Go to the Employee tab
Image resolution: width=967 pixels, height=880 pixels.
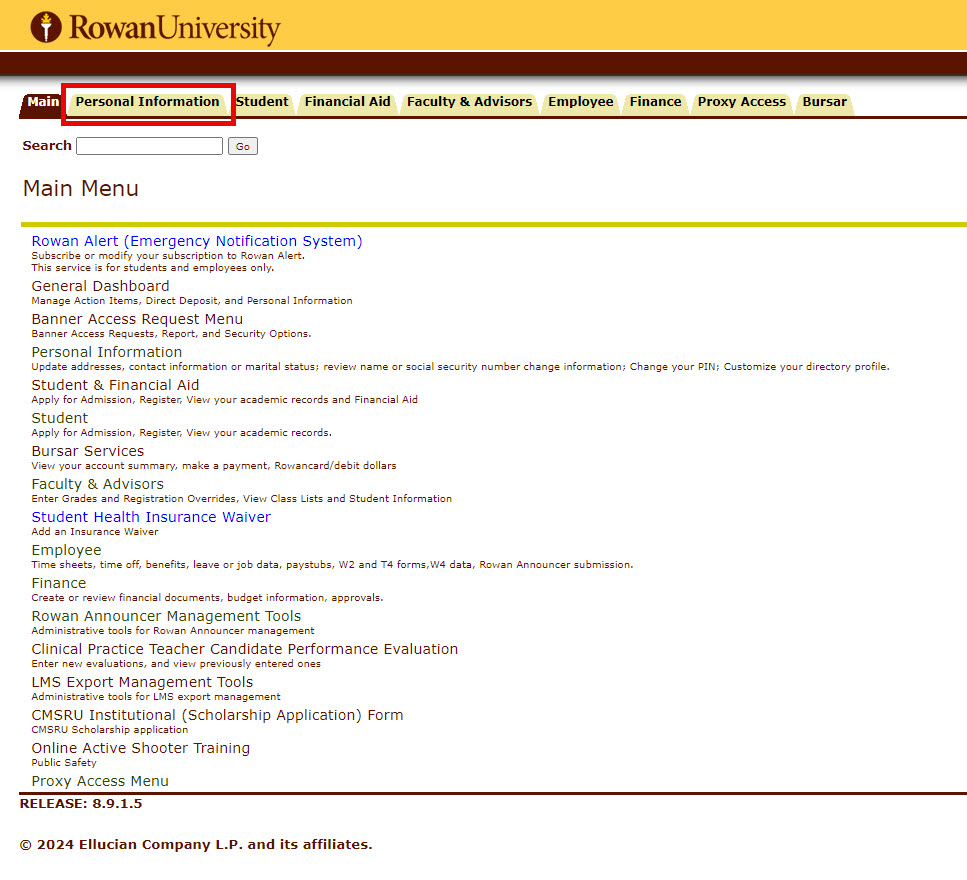coord(580,102)
